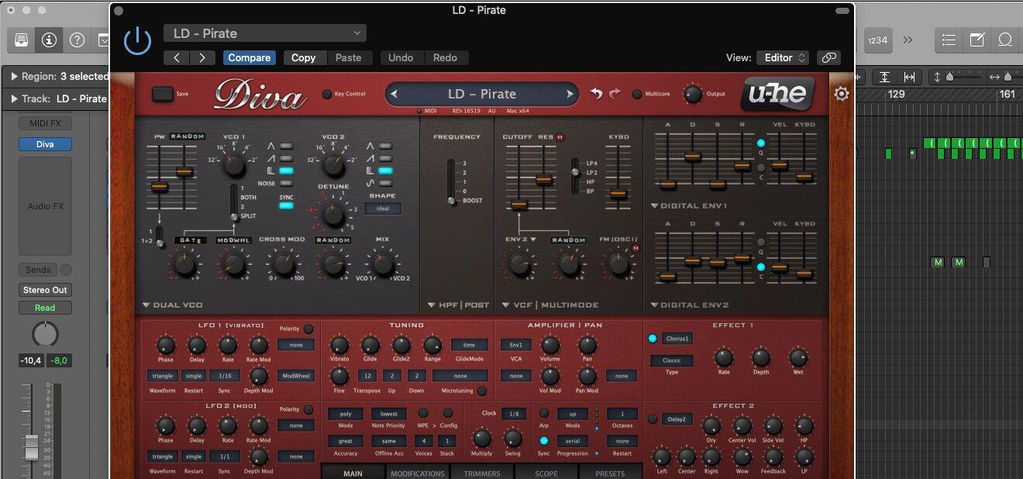Toggle Key Control LED
This screenshot has height=479, width=1023.
[x=327, y=94]
